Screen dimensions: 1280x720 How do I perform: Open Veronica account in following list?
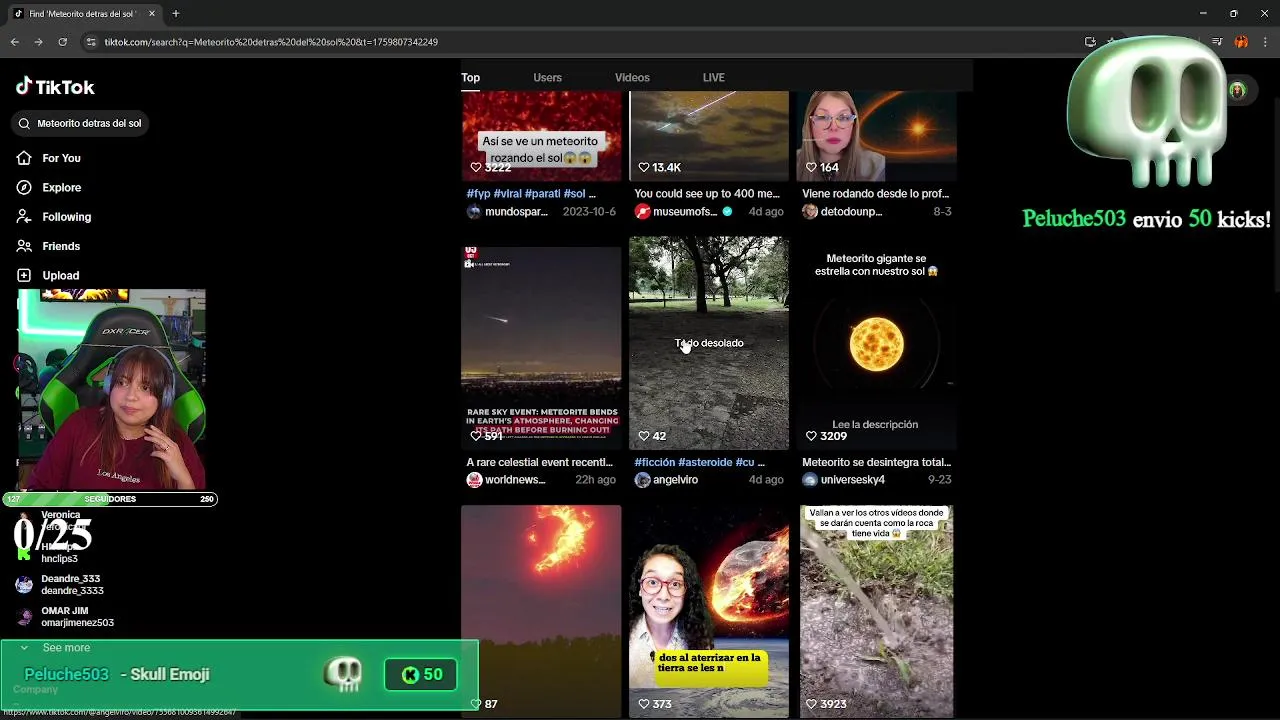[60, 520]
